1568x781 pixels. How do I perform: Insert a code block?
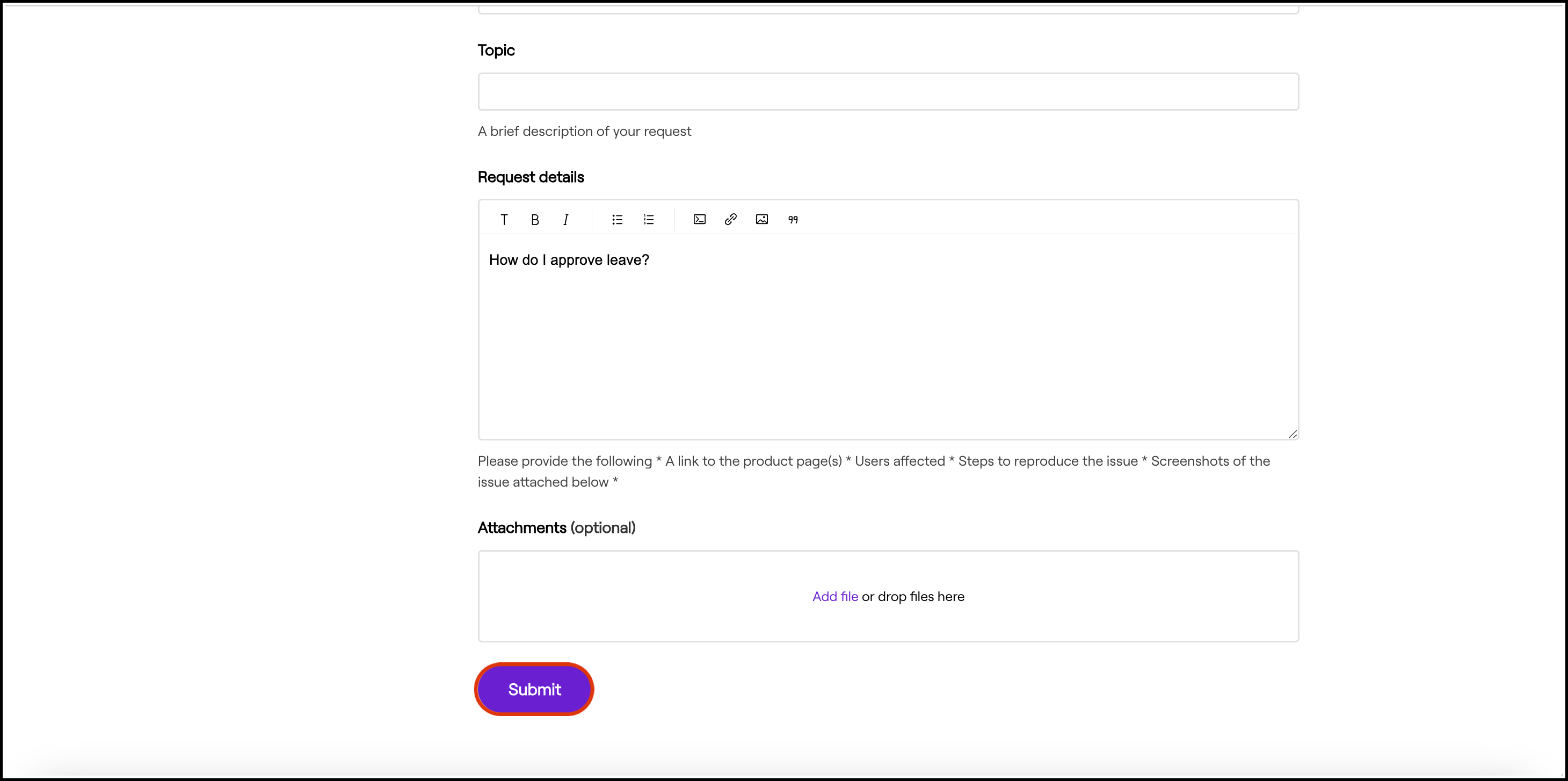(x=699, y=220)
